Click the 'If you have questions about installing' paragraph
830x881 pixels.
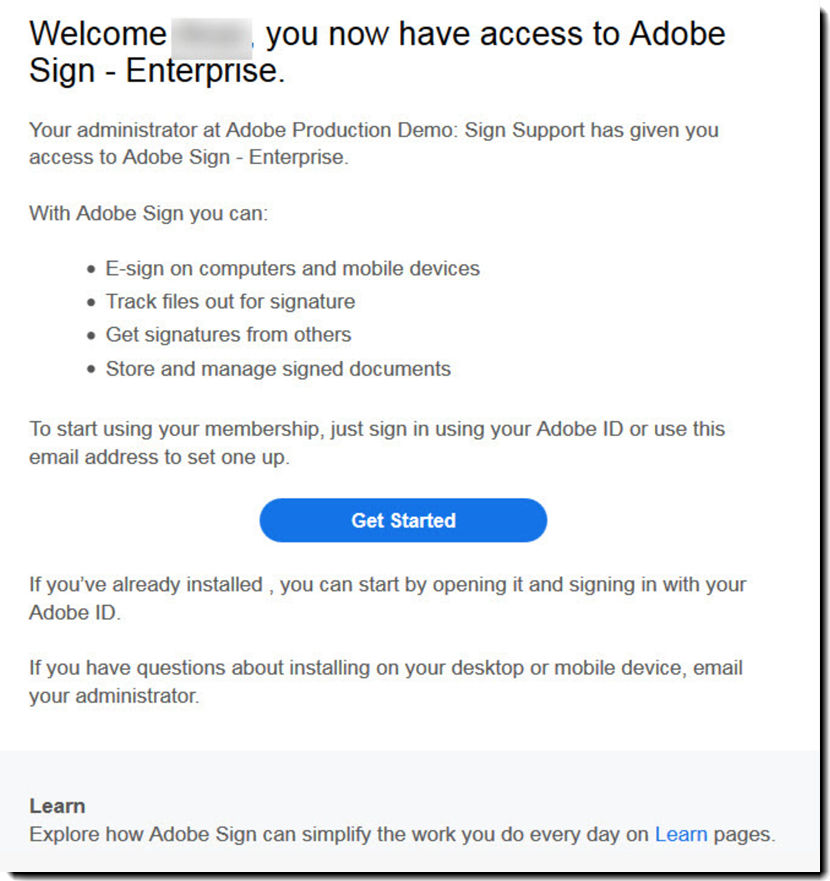pyautogui.click(x=385, y=668)
